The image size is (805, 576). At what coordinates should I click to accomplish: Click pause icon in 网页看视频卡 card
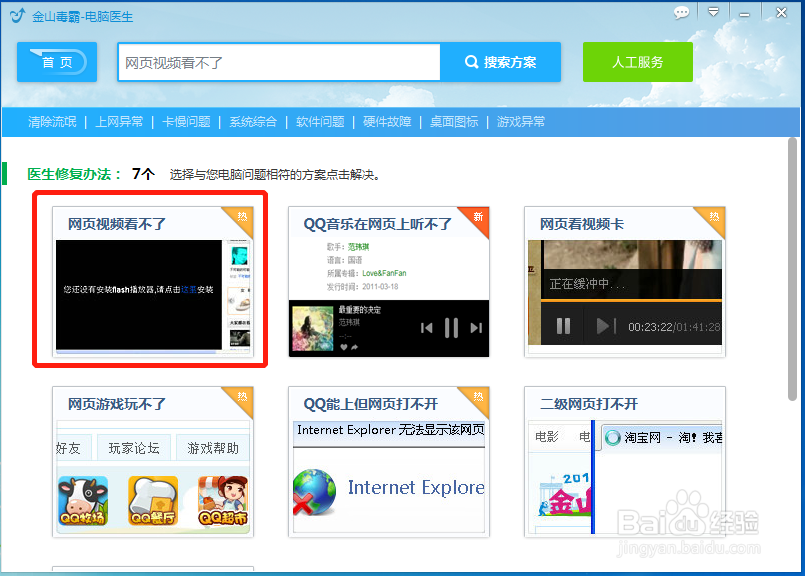pos(563,326)
